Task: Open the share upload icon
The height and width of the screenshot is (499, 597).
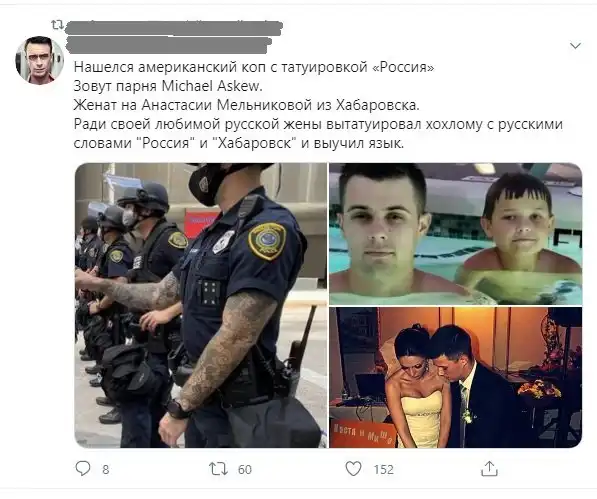Action: [x=489, y=469]
